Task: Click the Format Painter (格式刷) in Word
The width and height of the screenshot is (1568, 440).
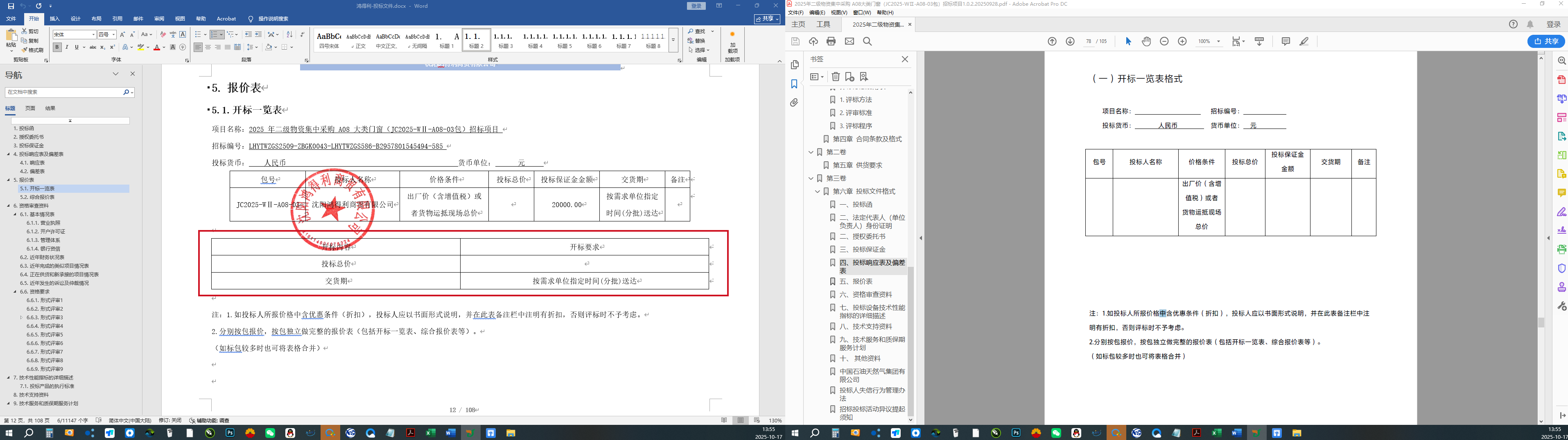Action: tap(32, 50)
